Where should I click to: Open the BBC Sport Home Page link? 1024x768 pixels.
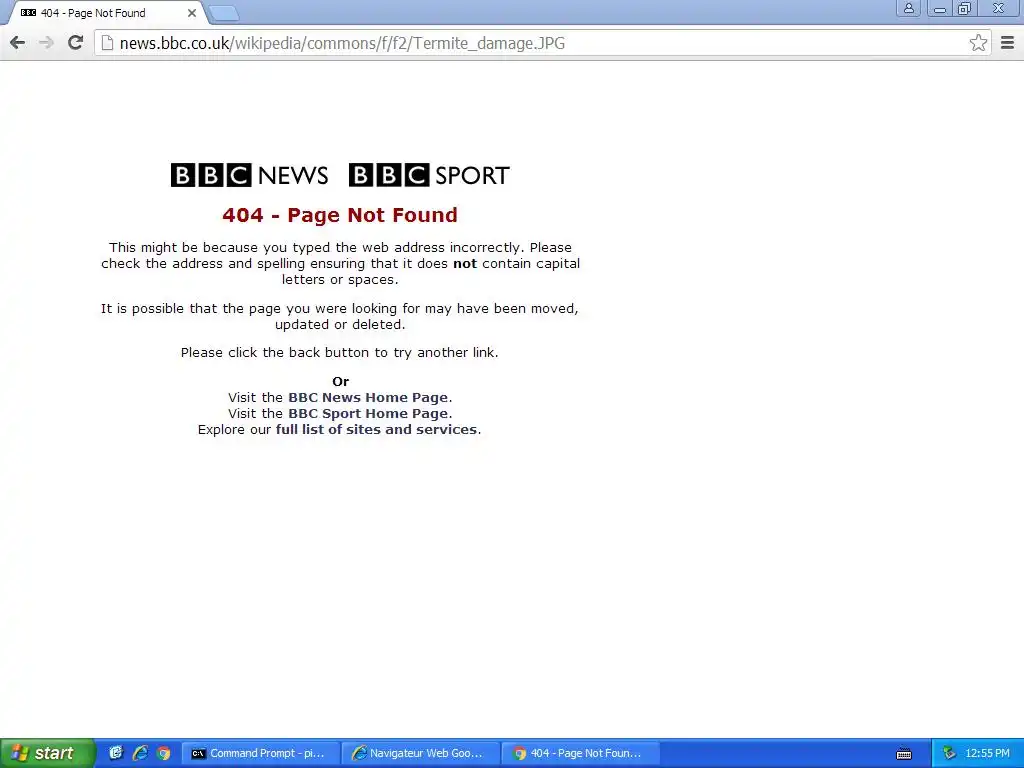(x=368, y=413)
